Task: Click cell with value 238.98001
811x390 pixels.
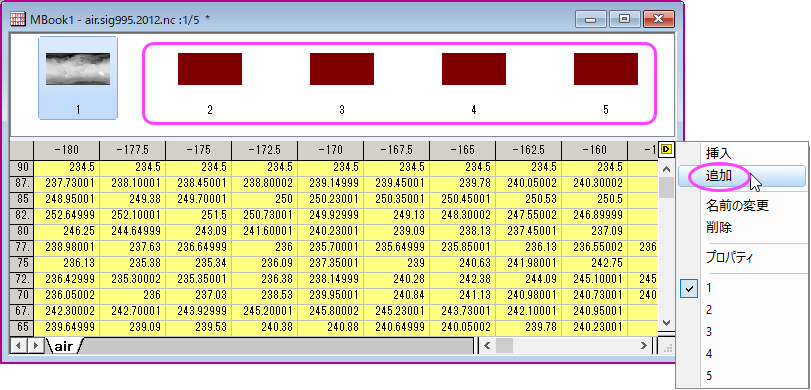Action: 67,248
